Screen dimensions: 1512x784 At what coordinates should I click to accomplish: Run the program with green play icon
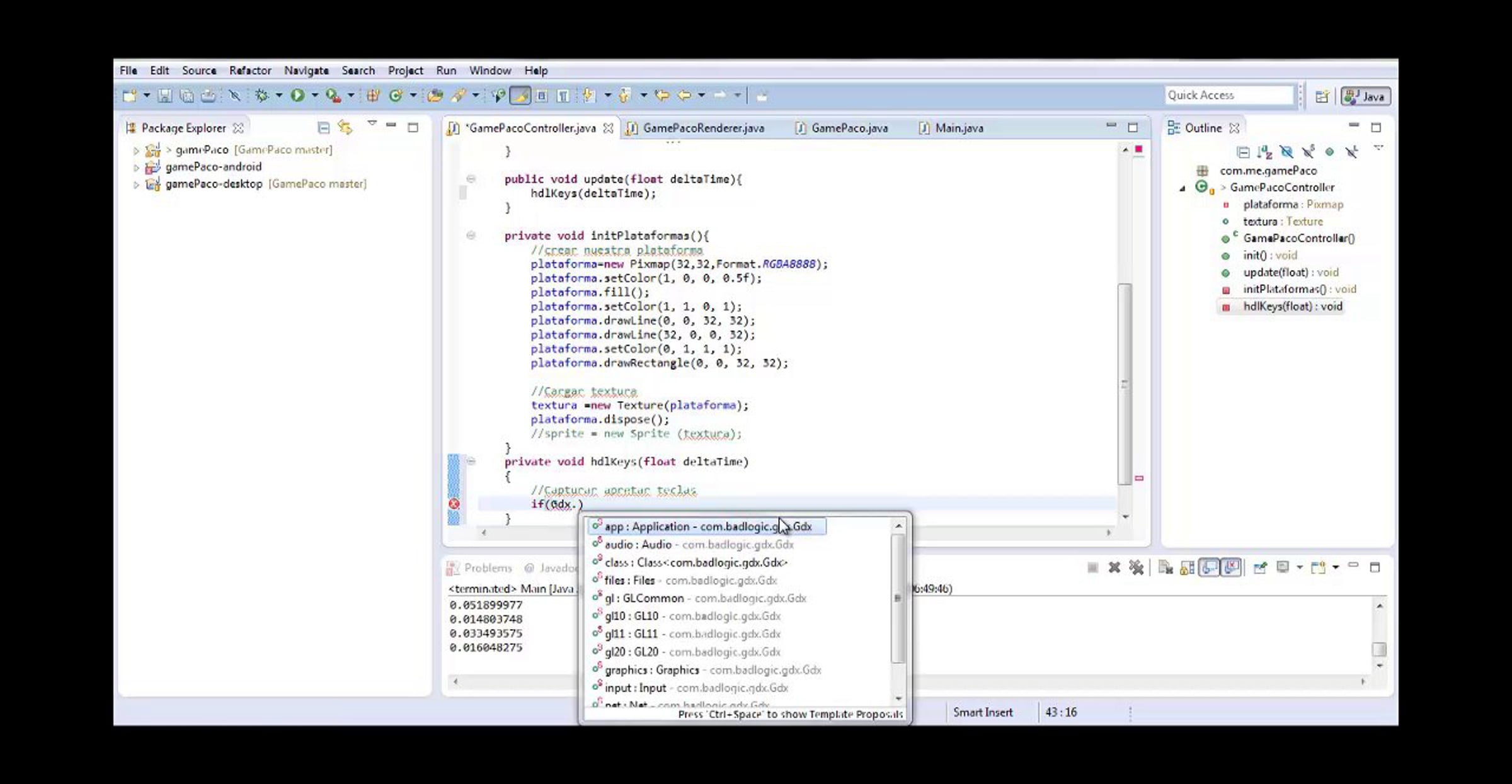tap(297, 96)
